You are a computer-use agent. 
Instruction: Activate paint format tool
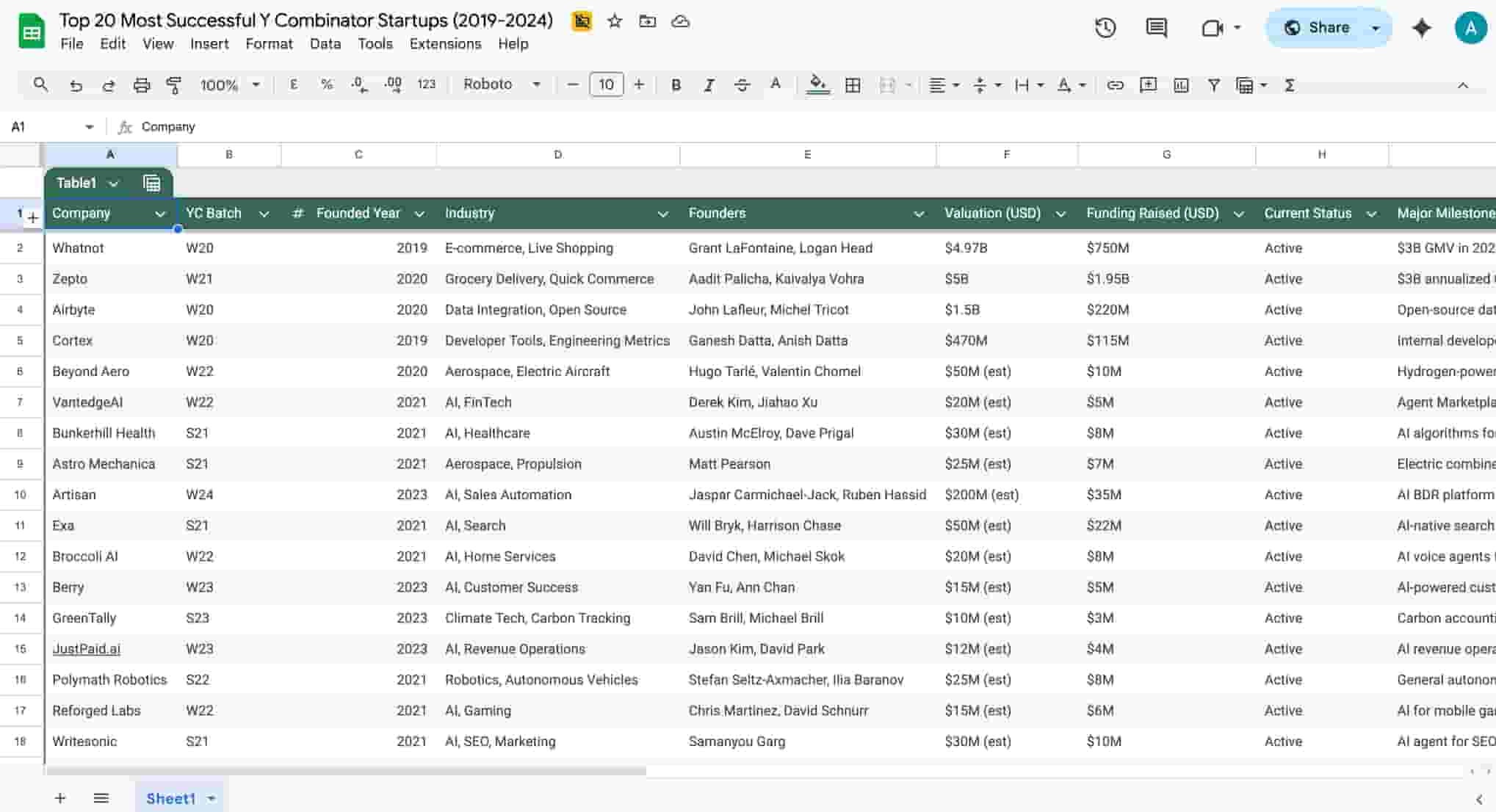[174, 85]
